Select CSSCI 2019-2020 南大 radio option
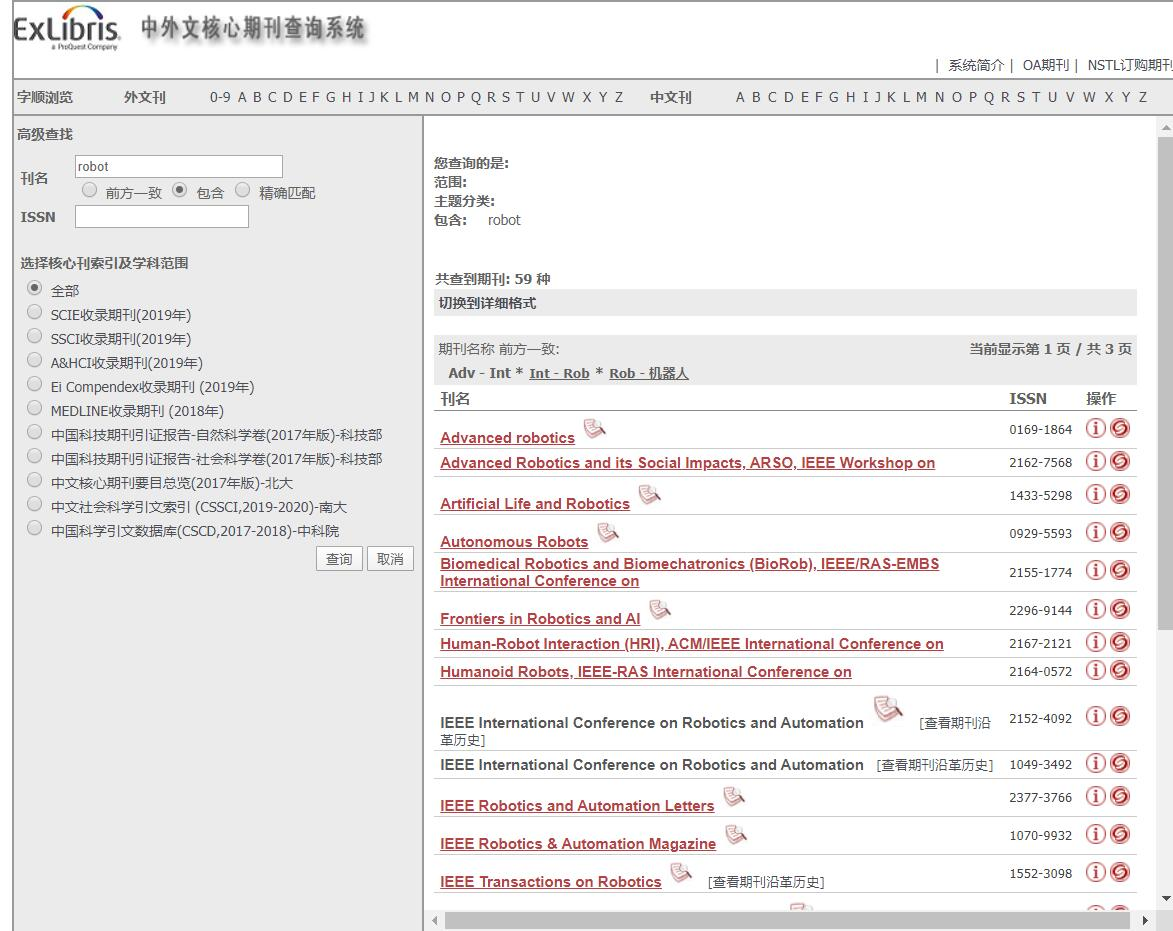Image resolution: width=1173 pixels, height=931 pixels. 34,504
